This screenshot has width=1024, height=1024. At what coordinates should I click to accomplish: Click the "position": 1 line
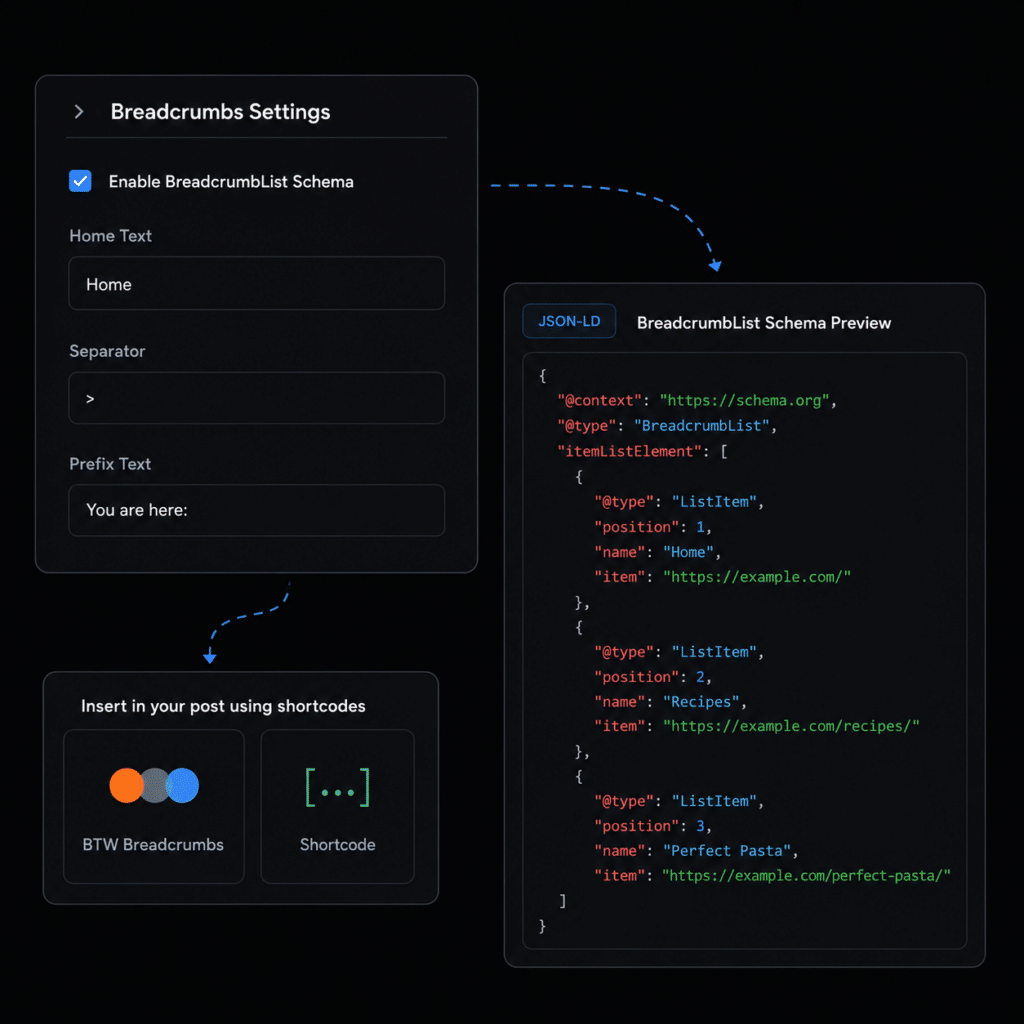point(652,527)
